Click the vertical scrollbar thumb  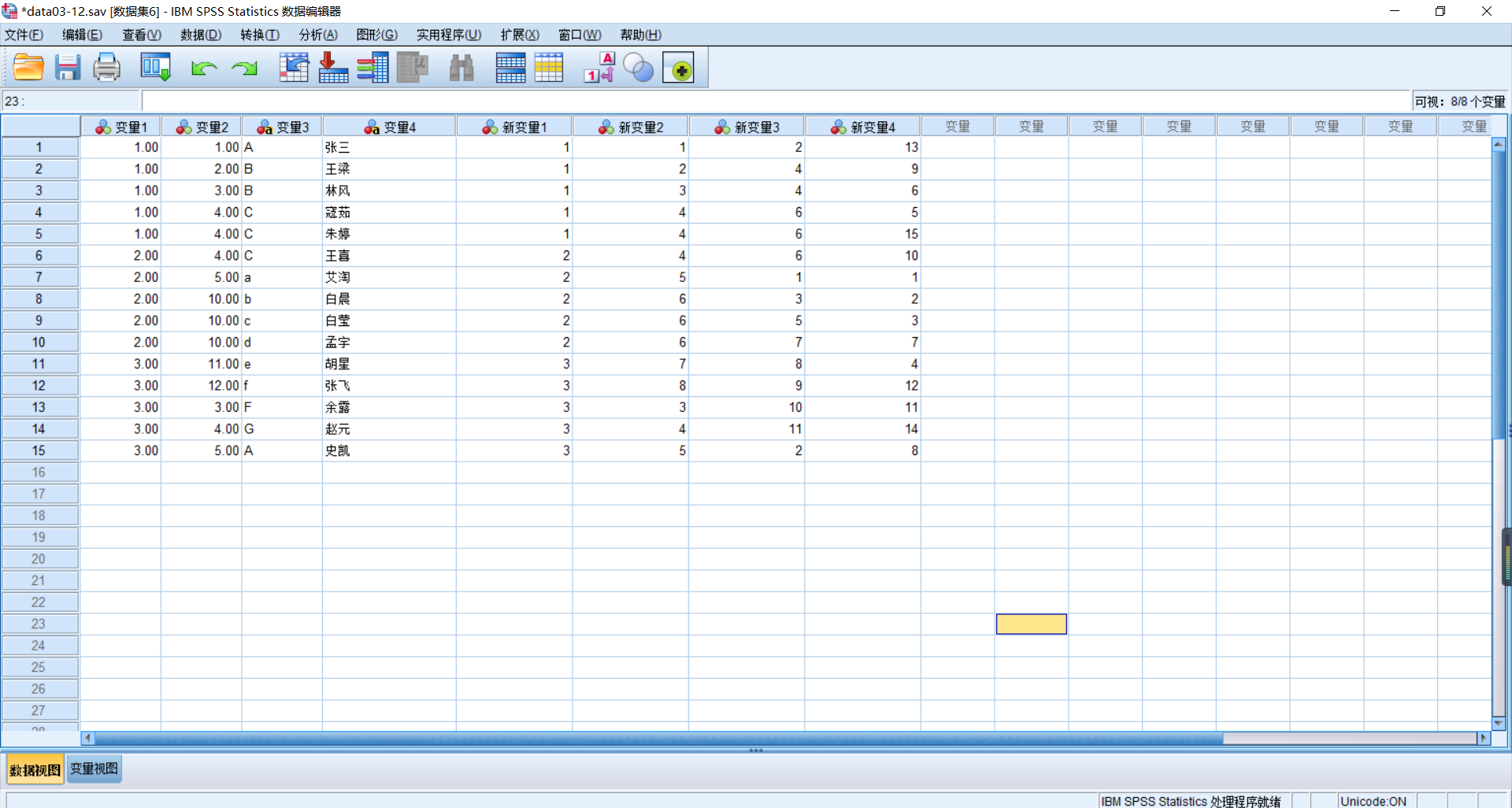coord(1499,295)
